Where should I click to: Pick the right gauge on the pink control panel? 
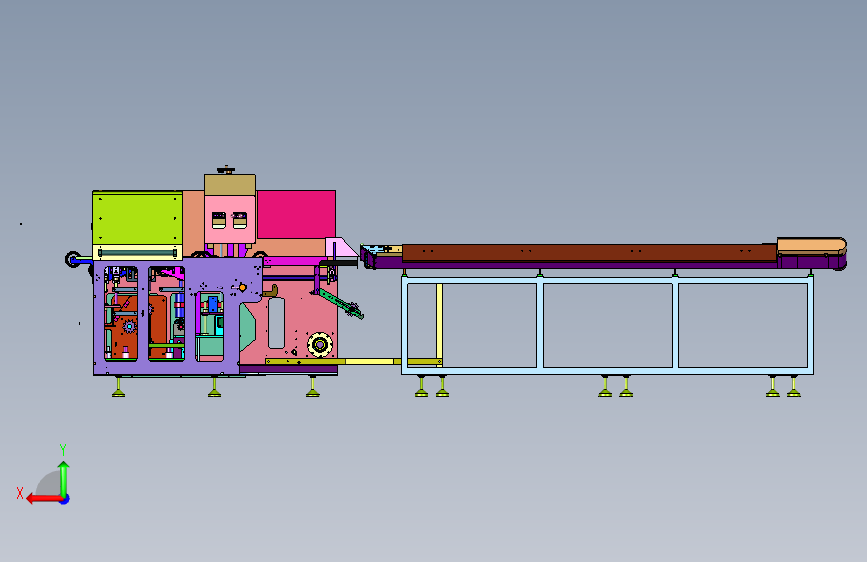pyautogui.click(x=240, y=220)
